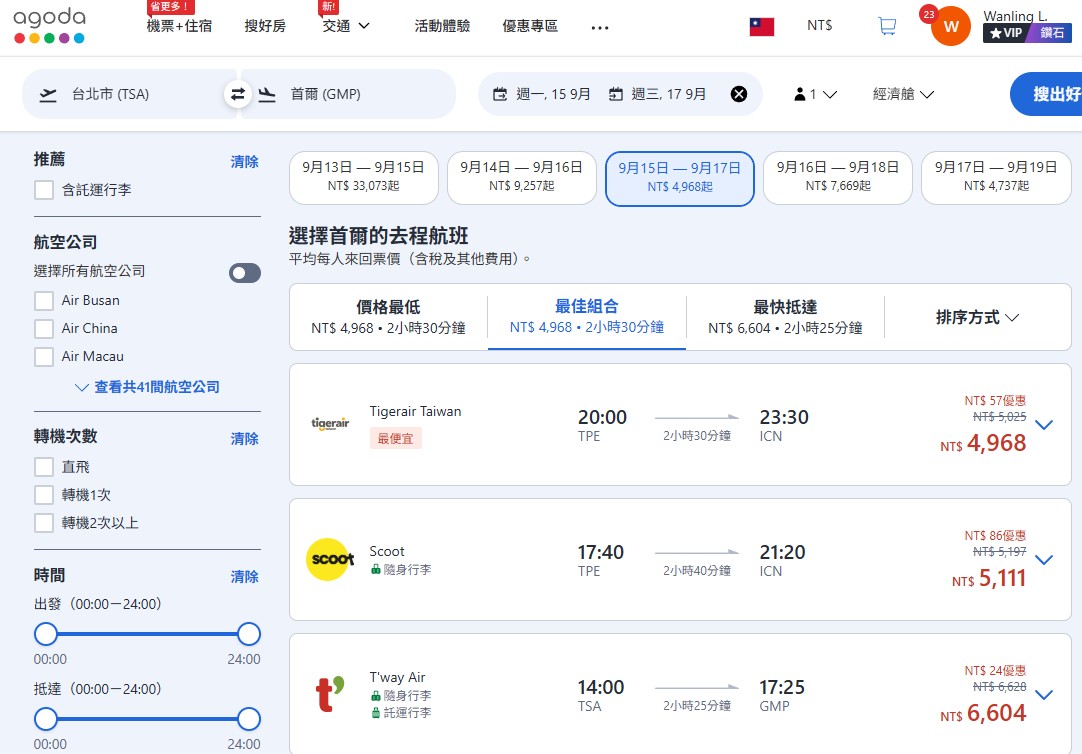Image resolution: width=1082 pixels, height=754 pixels.
Task: Check the 含託運行李 checkbox
Action: (x=44, y=190)
